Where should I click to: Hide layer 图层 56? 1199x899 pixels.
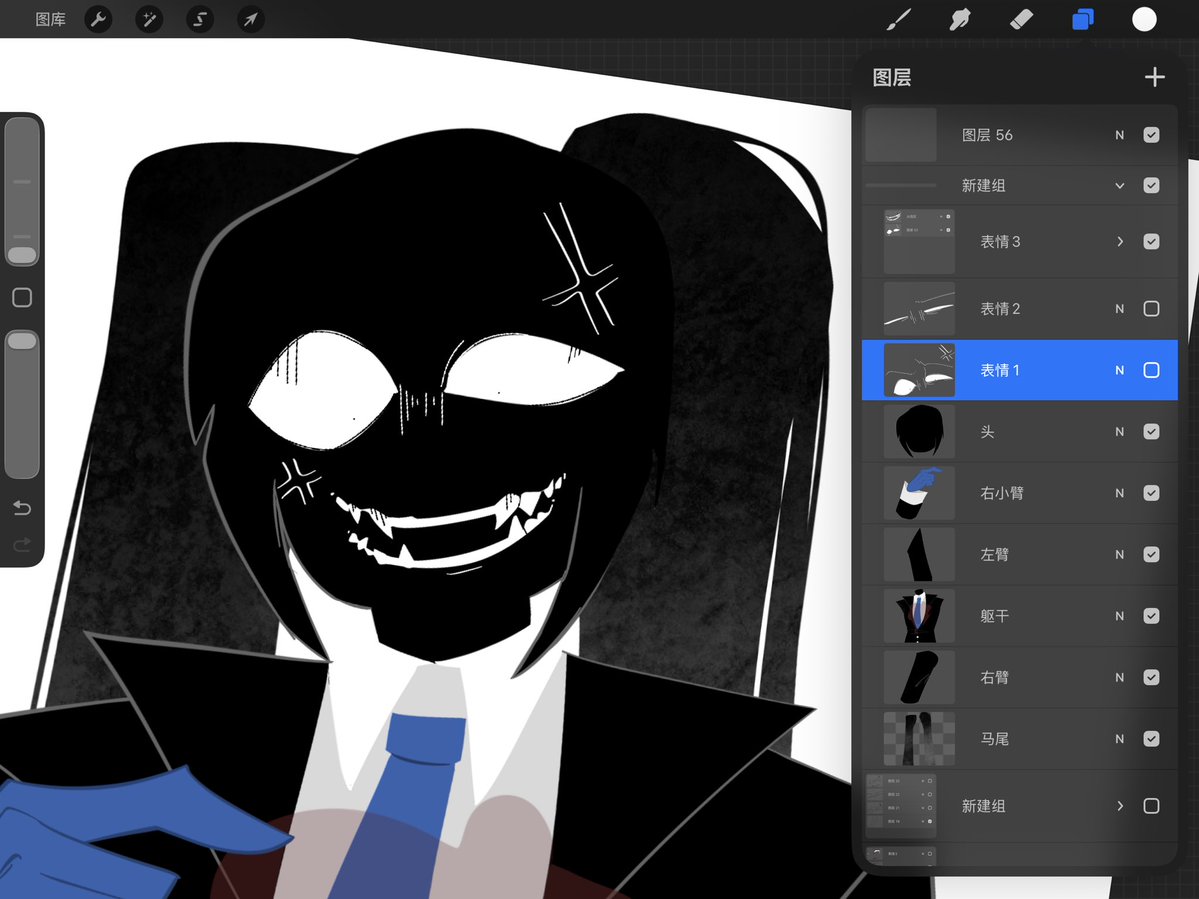(x=1151, y=135)
